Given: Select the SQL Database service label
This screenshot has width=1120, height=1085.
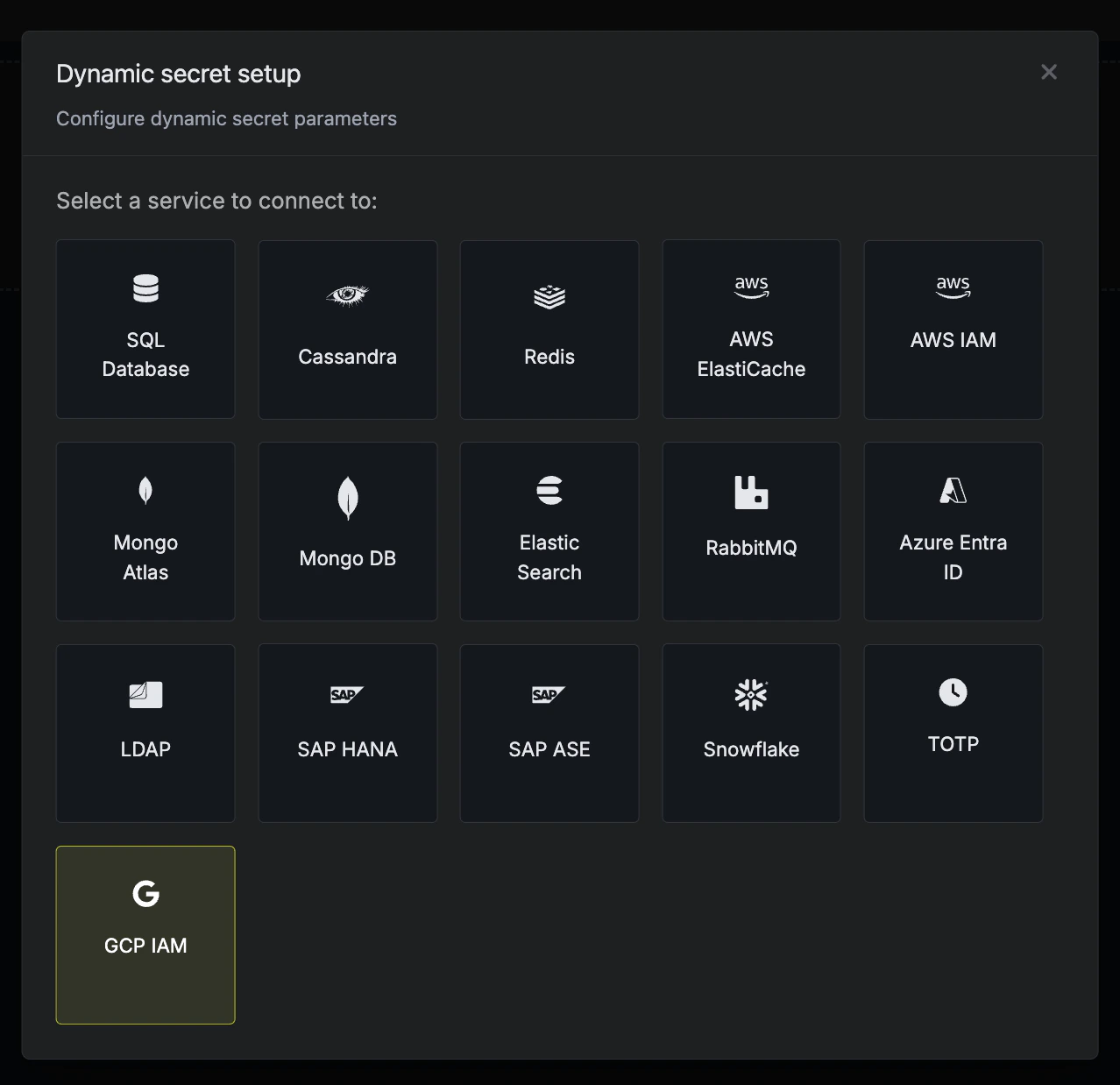Looking at the screenshot, I should click(x=145, y=354).
